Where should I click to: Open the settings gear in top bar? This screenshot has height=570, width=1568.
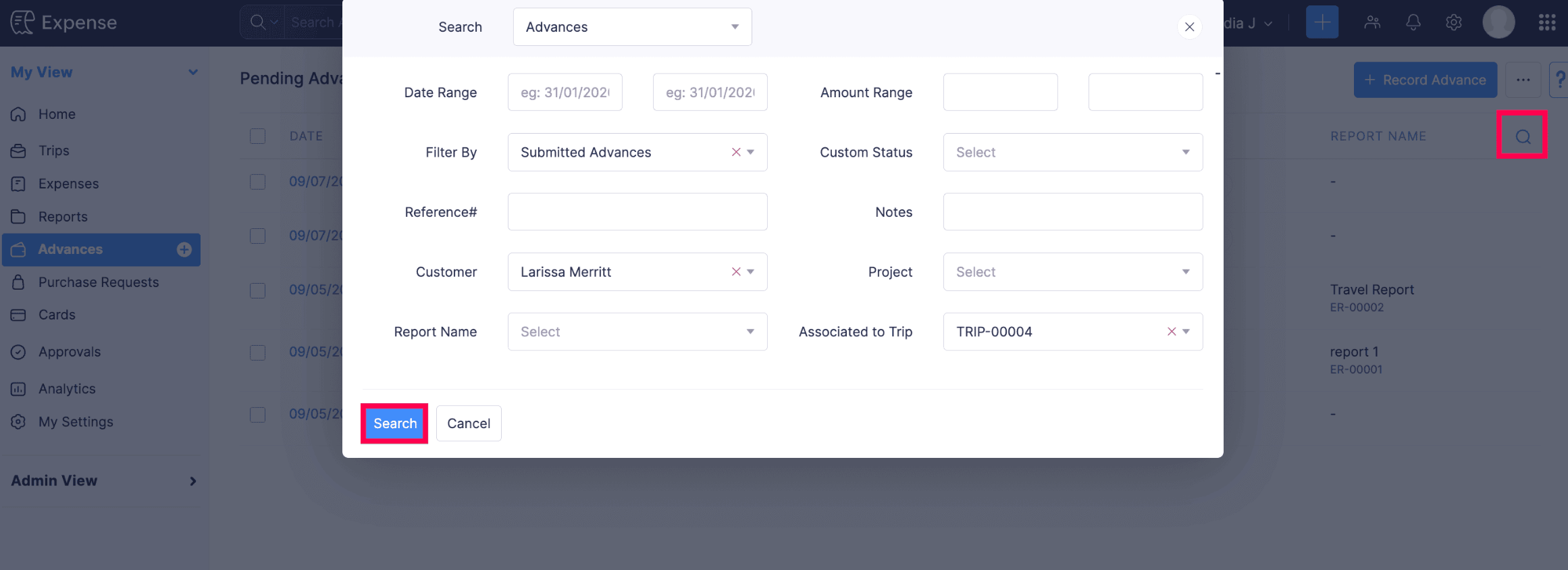pyautogui.click(x=1453, y=23)
